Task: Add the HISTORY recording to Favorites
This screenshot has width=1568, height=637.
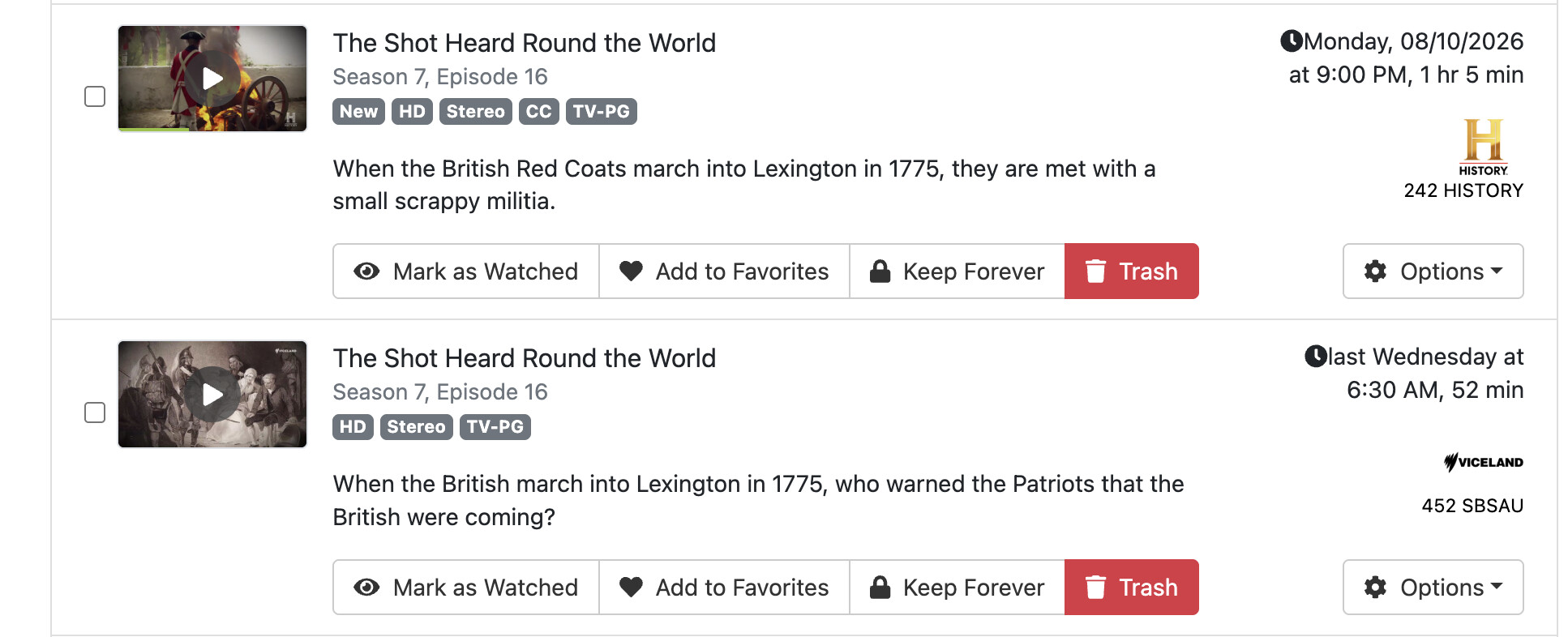Action: (x=724, y=271)
